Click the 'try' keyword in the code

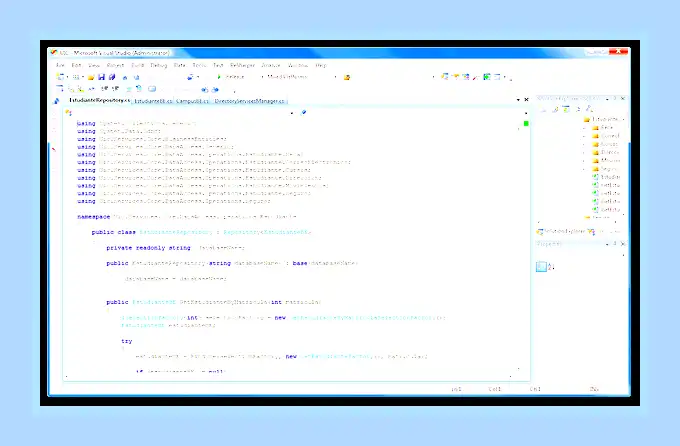coord(127,341)
